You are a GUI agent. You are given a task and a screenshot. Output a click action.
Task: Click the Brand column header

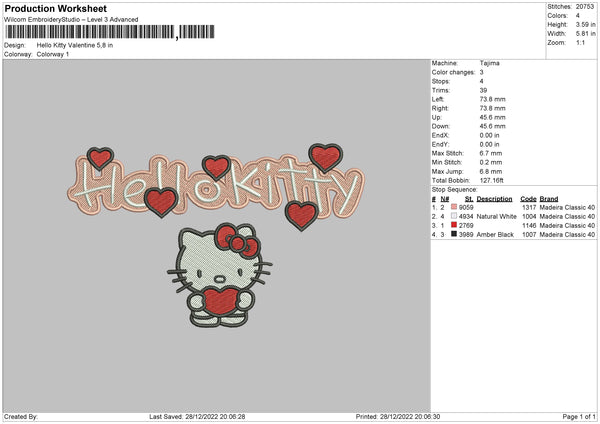pyautogui.click(x=549, y=199)
